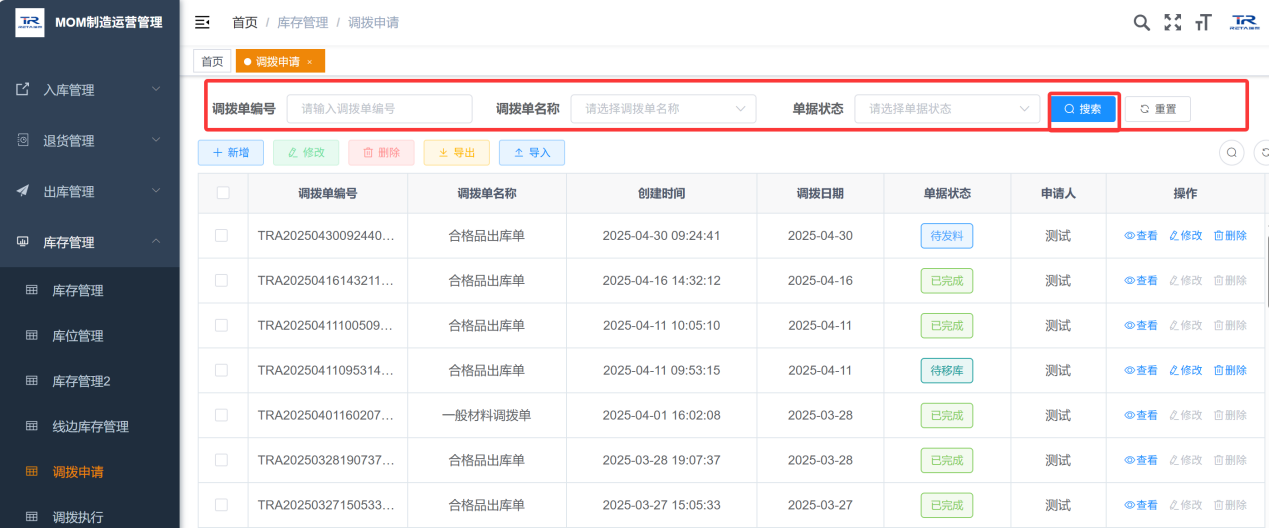The width and height of the screenshot is (1269, 528).
Task: Click the 入库管理 sidebar icon
Action: [23, 89]
